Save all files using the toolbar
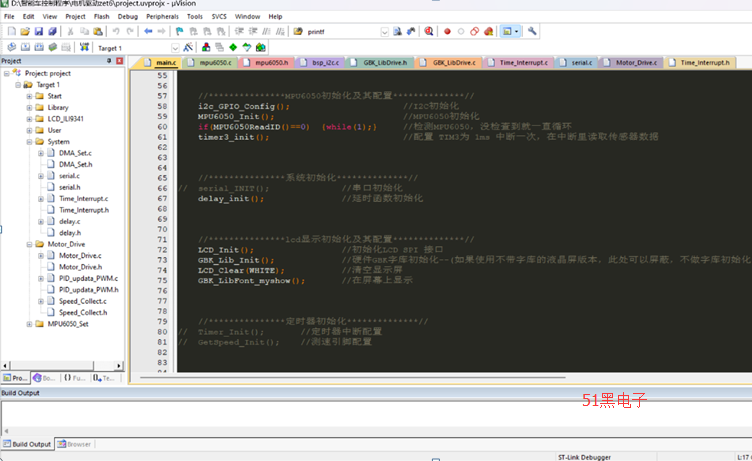This screenshot has width=752, height=461. [x=52, y=32]
